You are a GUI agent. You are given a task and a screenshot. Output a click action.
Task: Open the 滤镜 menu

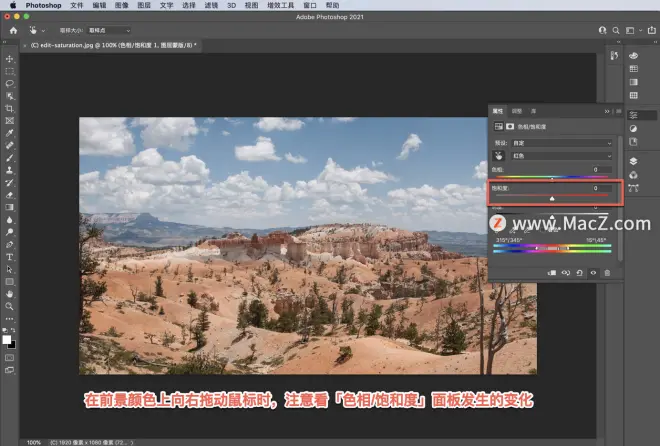[211, 5]
